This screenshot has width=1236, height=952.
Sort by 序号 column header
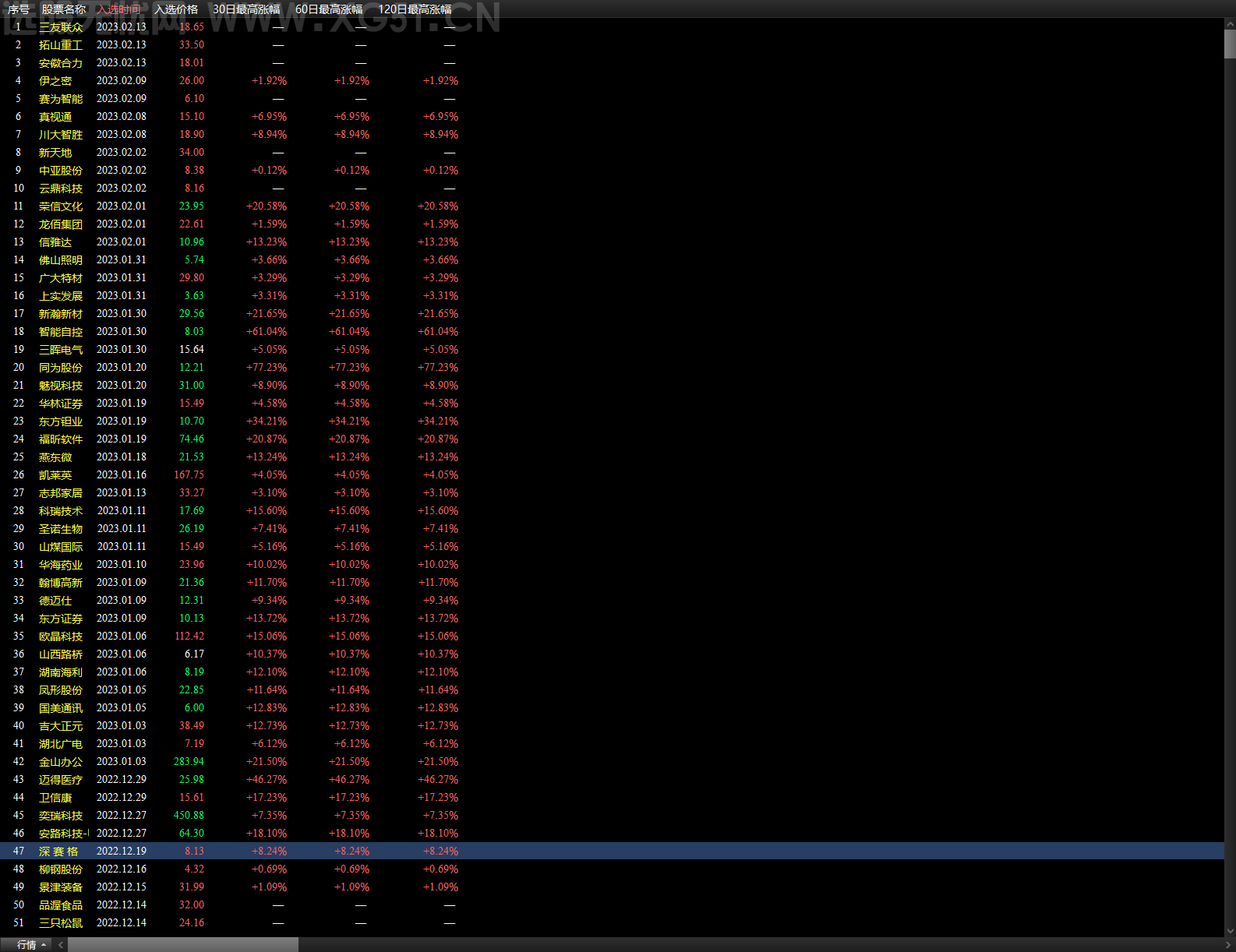[x=19, y=9]
